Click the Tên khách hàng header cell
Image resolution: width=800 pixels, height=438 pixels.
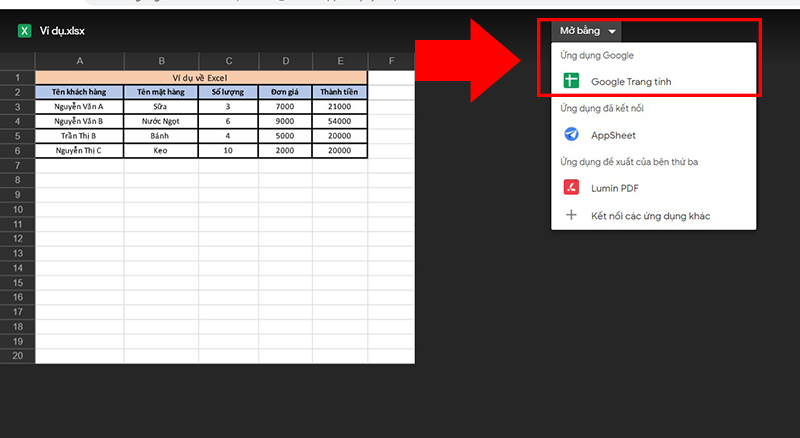(x=79, y=92)
